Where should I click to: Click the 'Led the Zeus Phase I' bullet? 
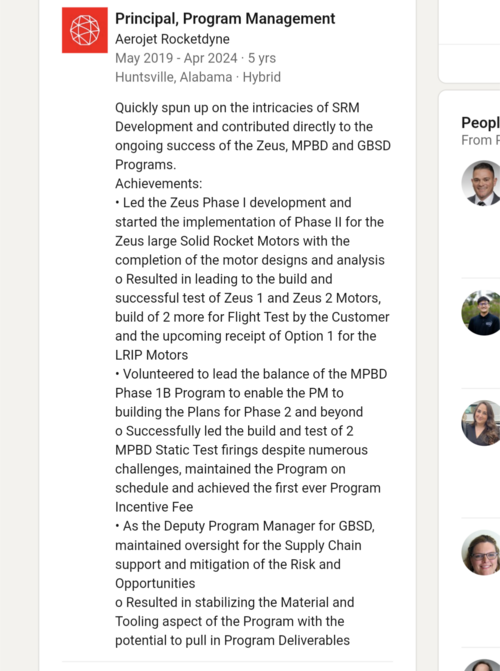(x=250, y=231)
